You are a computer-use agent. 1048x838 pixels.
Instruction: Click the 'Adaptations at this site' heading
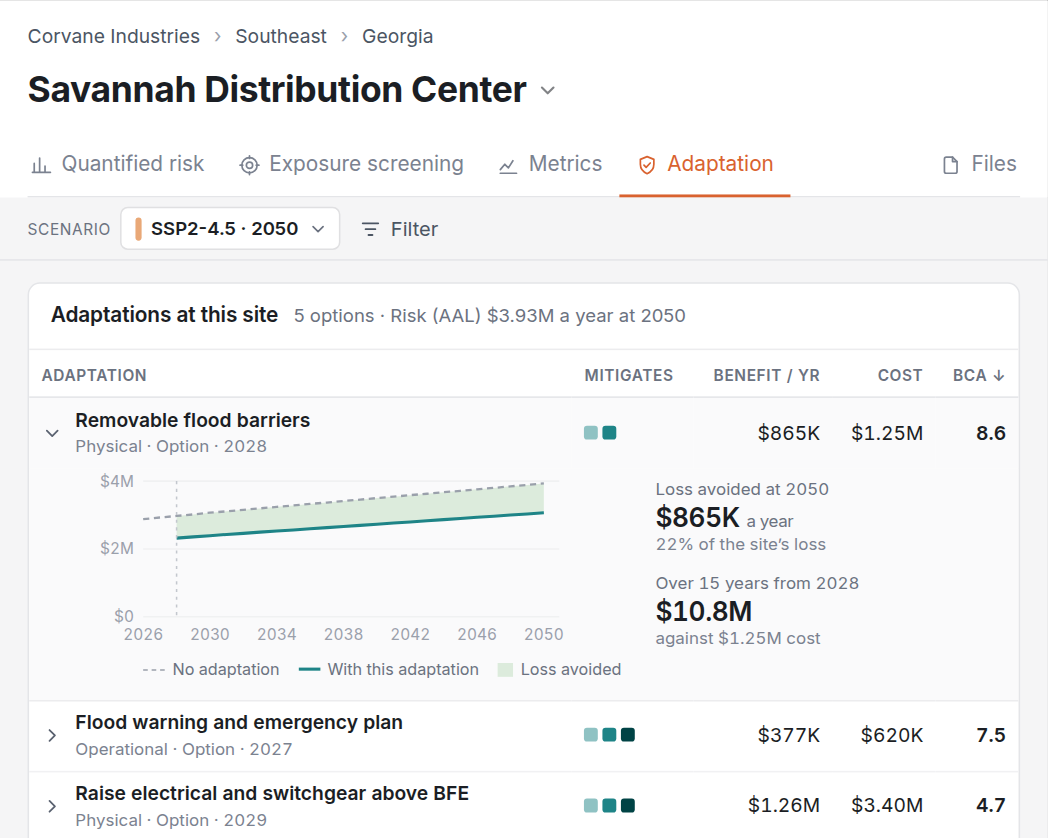tap(164, 315)
